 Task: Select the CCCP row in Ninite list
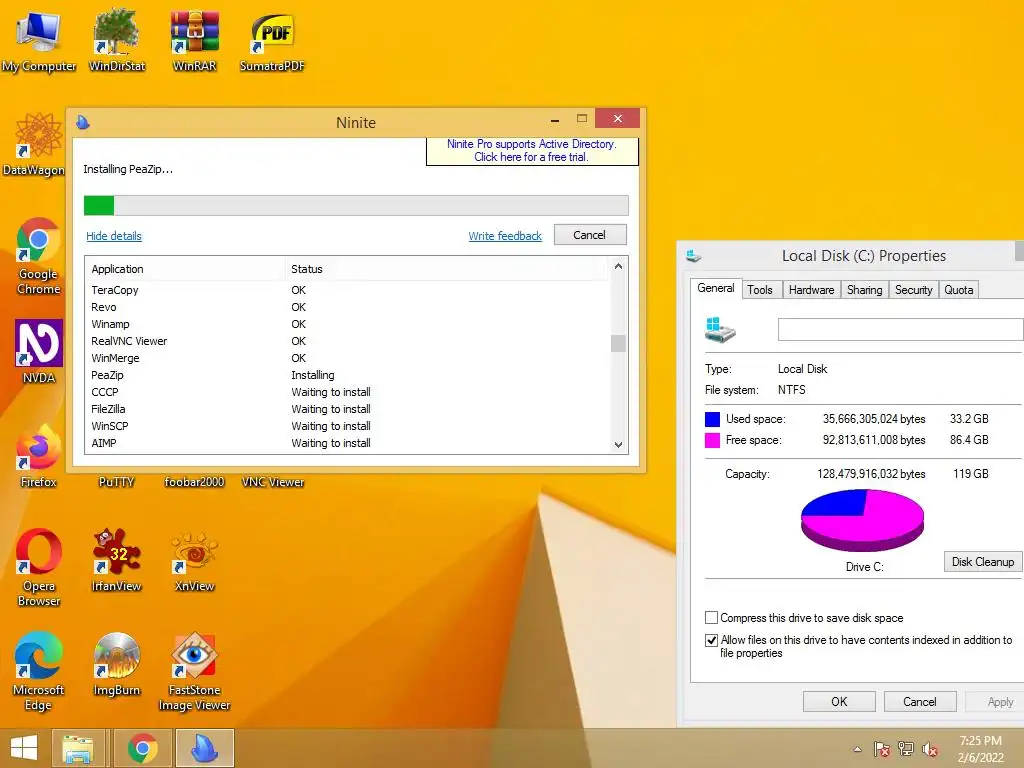click(347, 392)
